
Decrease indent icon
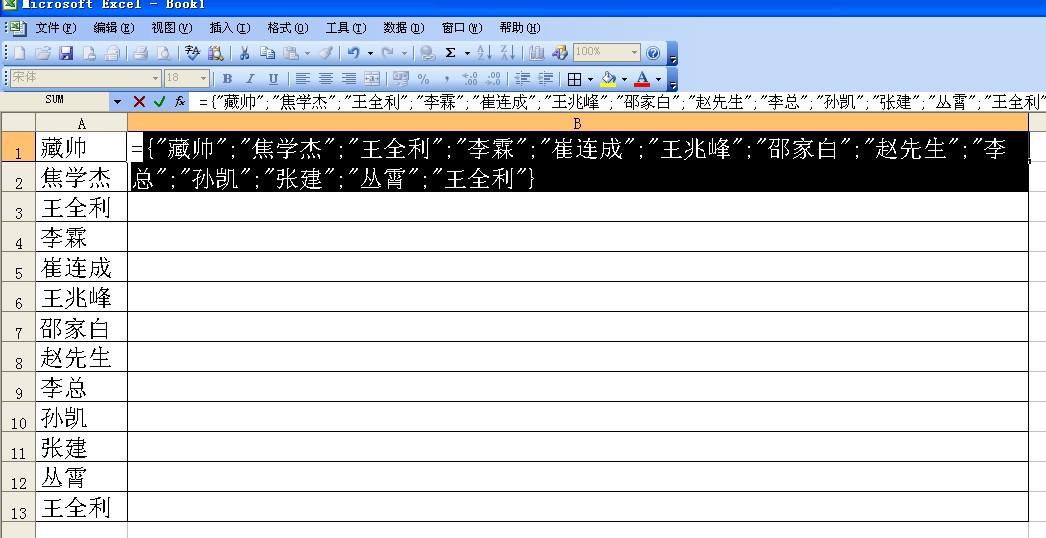(x=522, y=79)
